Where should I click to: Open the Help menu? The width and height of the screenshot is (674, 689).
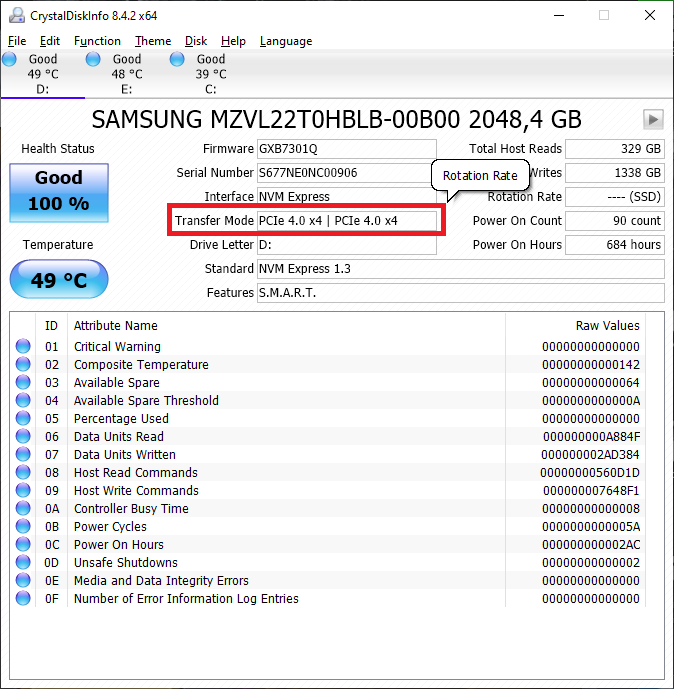233,41
